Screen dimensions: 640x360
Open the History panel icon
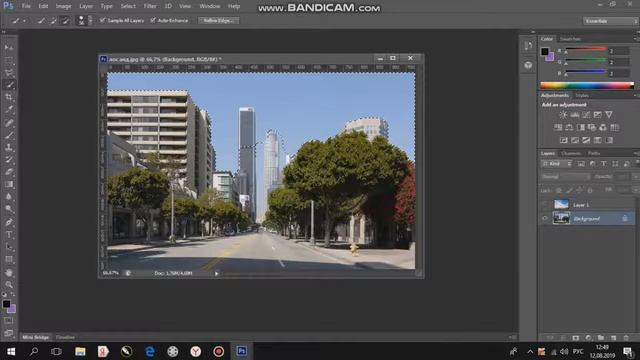(x=528, y=46)
